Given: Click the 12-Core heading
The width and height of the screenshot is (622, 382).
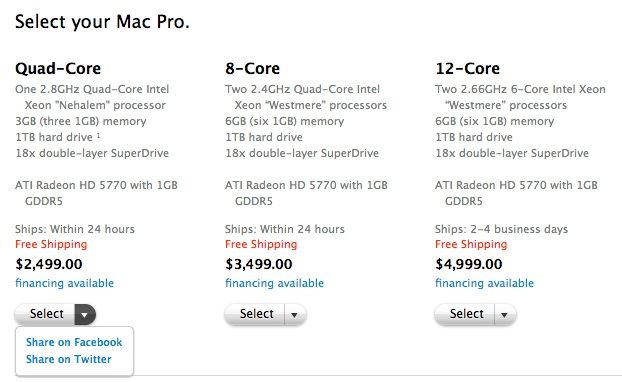Looking at the screenshot, I should coord(467,68).
